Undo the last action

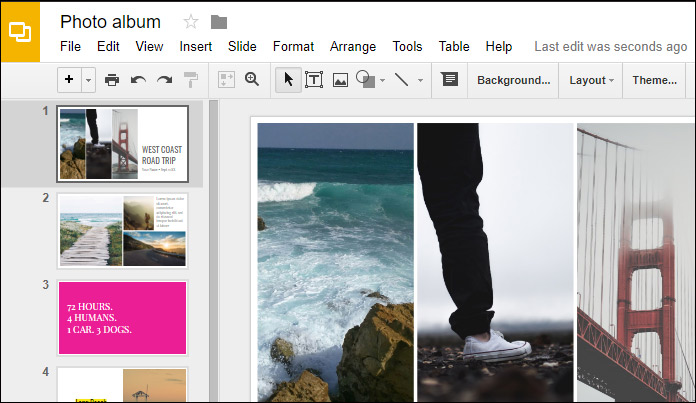(138, 80)
